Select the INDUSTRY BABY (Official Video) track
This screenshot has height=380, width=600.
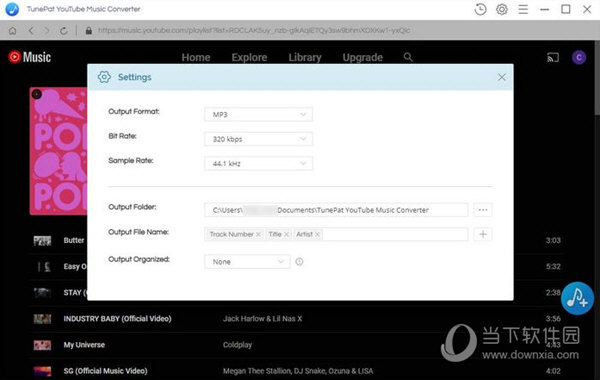[x=117, y=318]
